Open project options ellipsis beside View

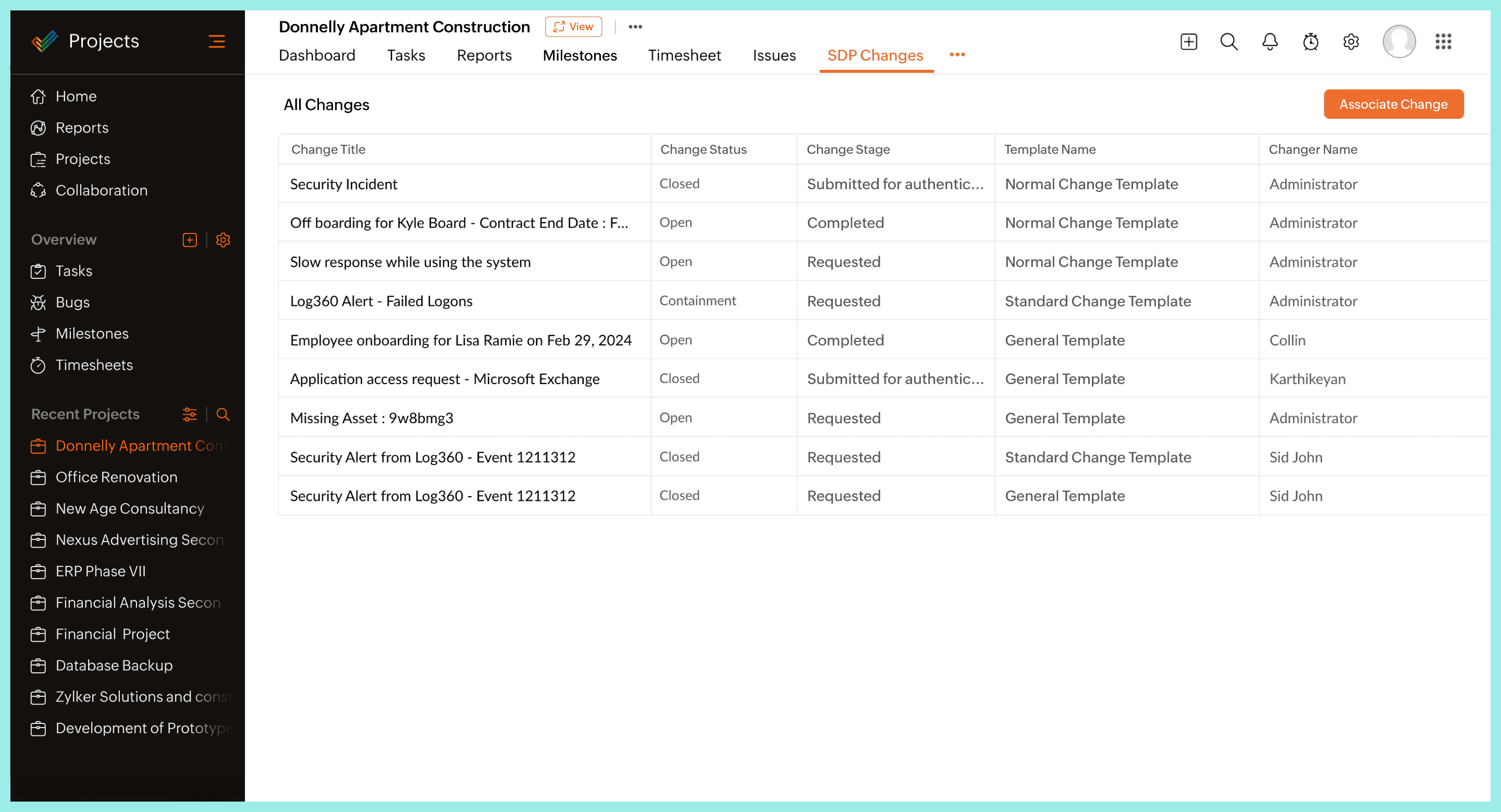(x=635, y=27)
